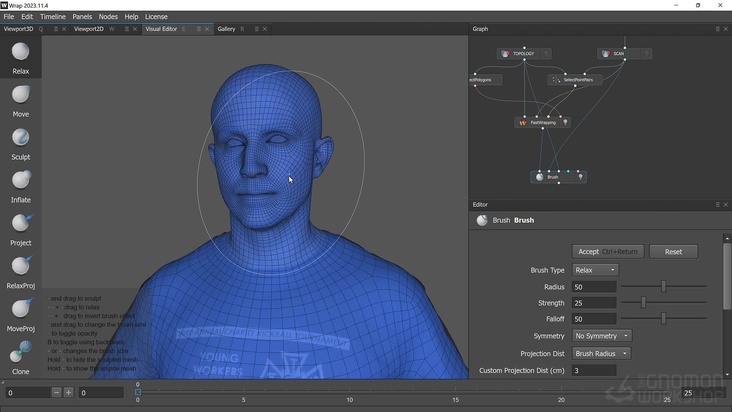Screen dimensions: 732x412
Task: Toggle the FastWrapping node lightbulb
Action: (565, 123)
